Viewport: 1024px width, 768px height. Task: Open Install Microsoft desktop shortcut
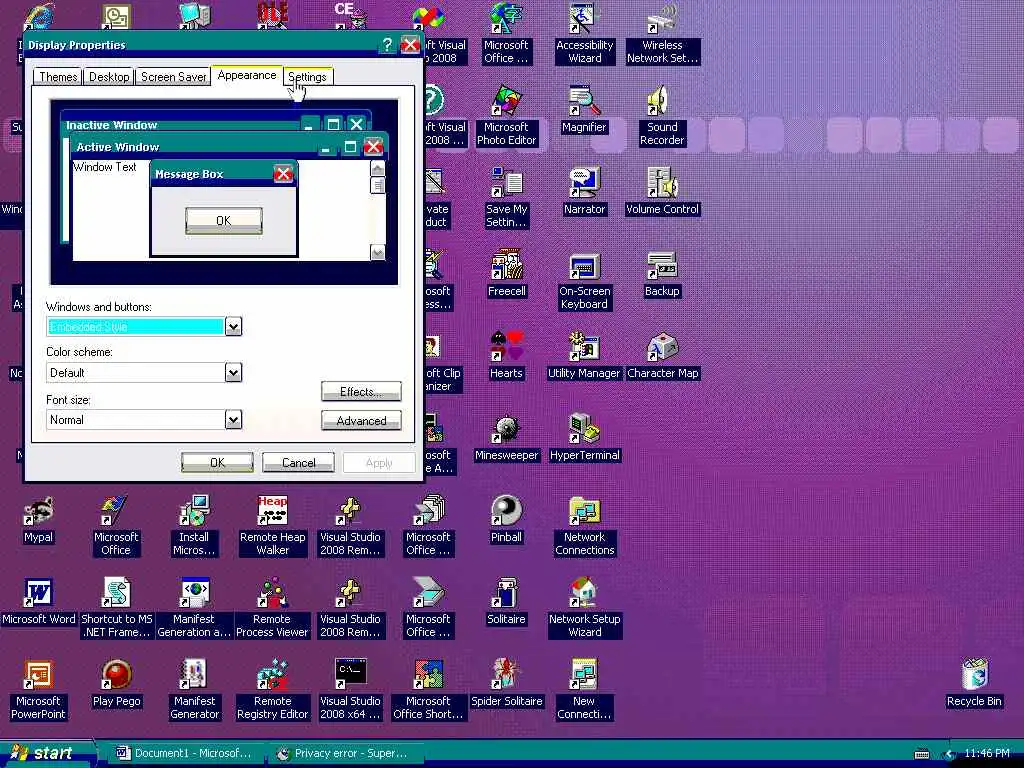(194, 526)
